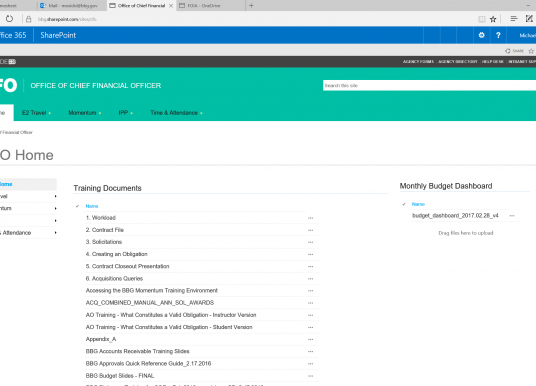Click in the Search this site field
Screen dimensions: 536x386
coord(429,85)
